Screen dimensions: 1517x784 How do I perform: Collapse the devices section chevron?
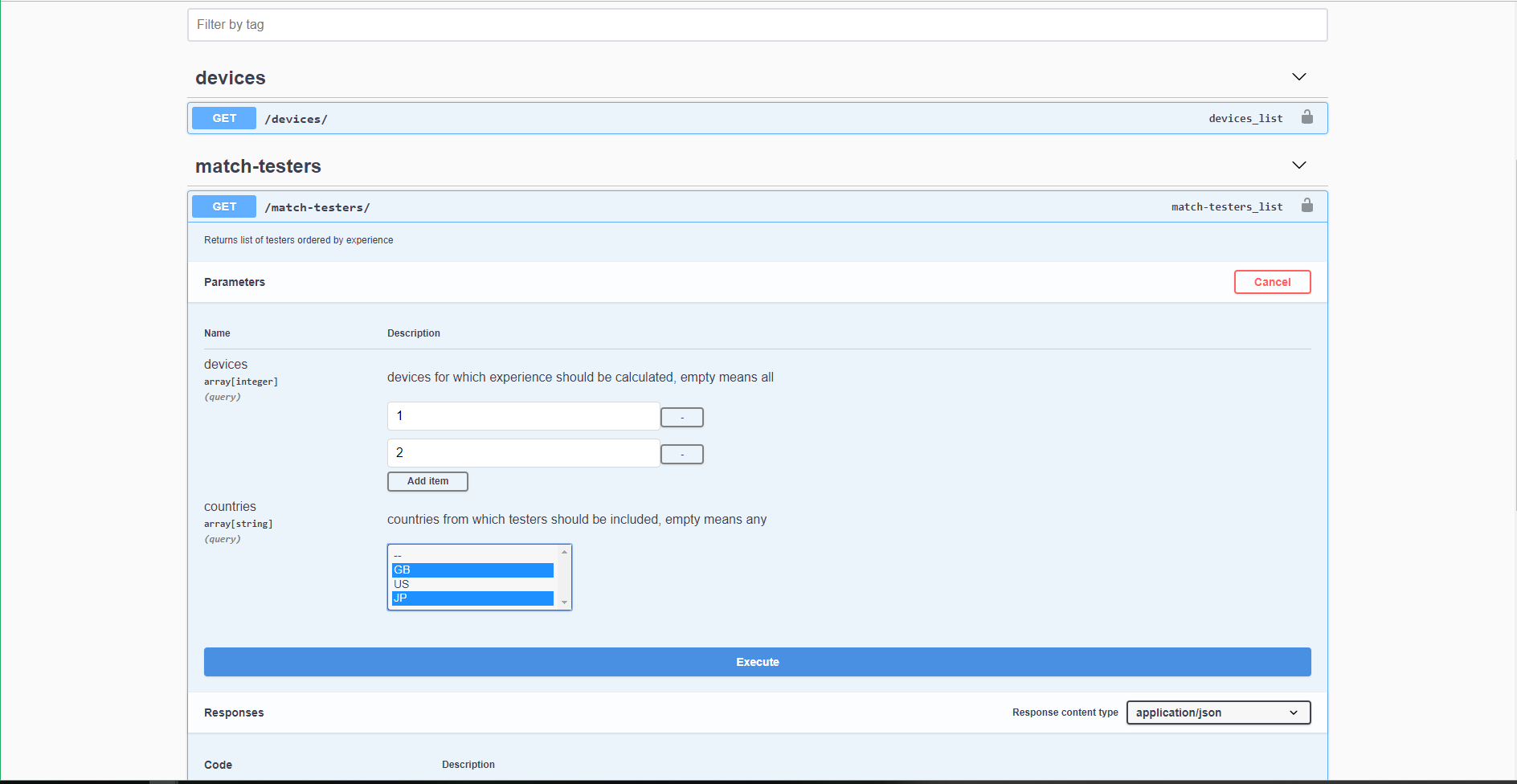pos(1299,77)
